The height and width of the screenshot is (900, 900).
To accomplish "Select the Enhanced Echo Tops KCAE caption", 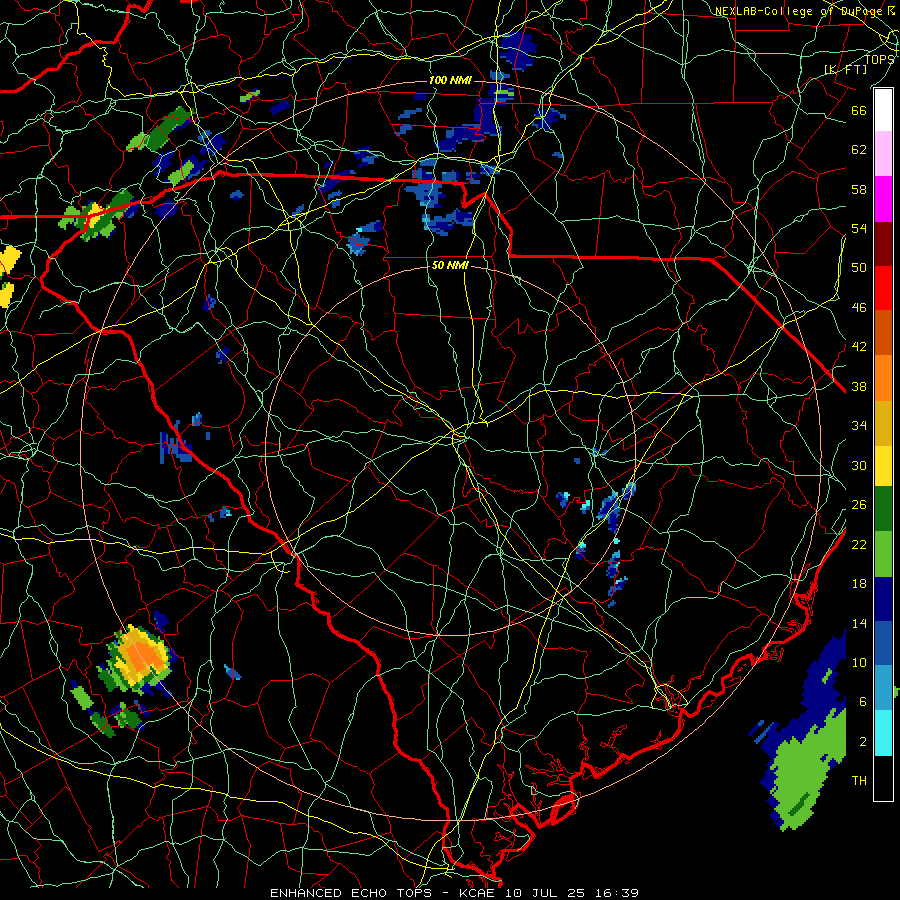I will pos(454,893).
